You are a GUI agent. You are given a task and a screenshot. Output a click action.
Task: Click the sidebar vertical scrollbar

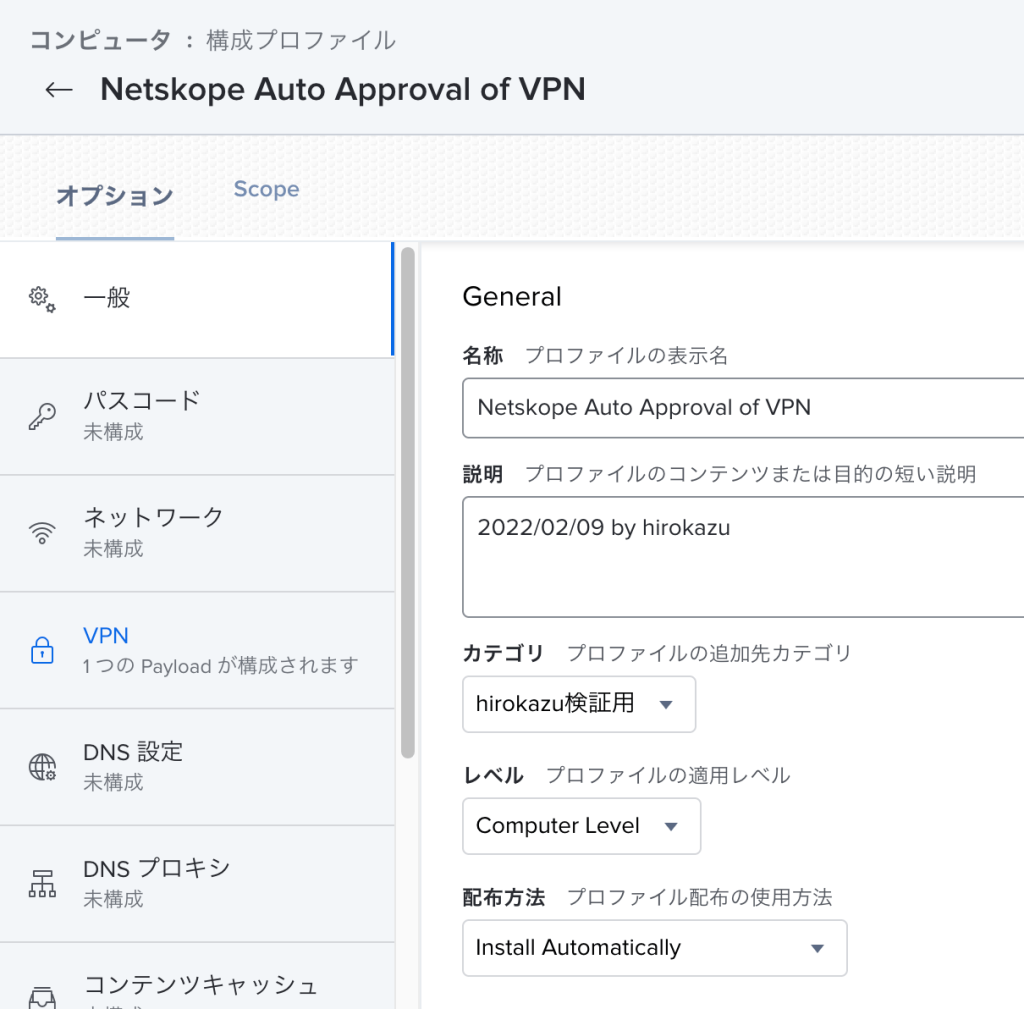pyautogui.click(x=408, y=503)
